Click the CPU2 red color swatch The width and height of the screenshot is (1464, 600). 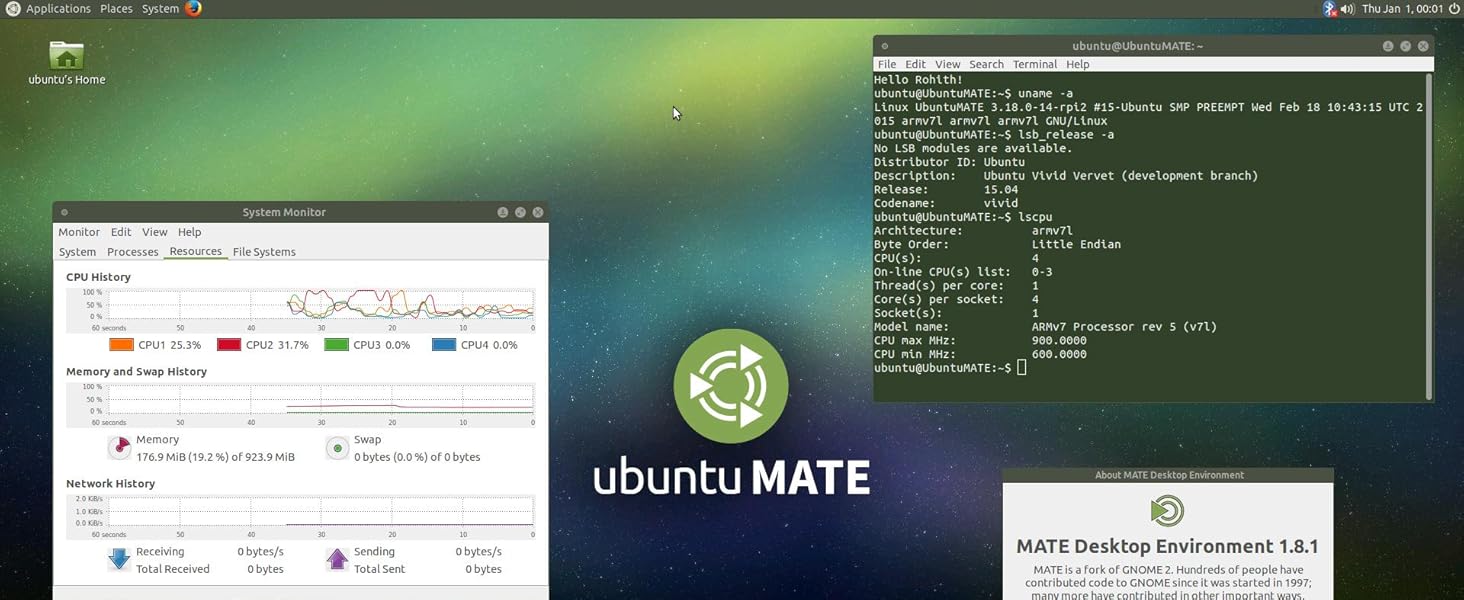pyautogui.click(x=229, y=344)
